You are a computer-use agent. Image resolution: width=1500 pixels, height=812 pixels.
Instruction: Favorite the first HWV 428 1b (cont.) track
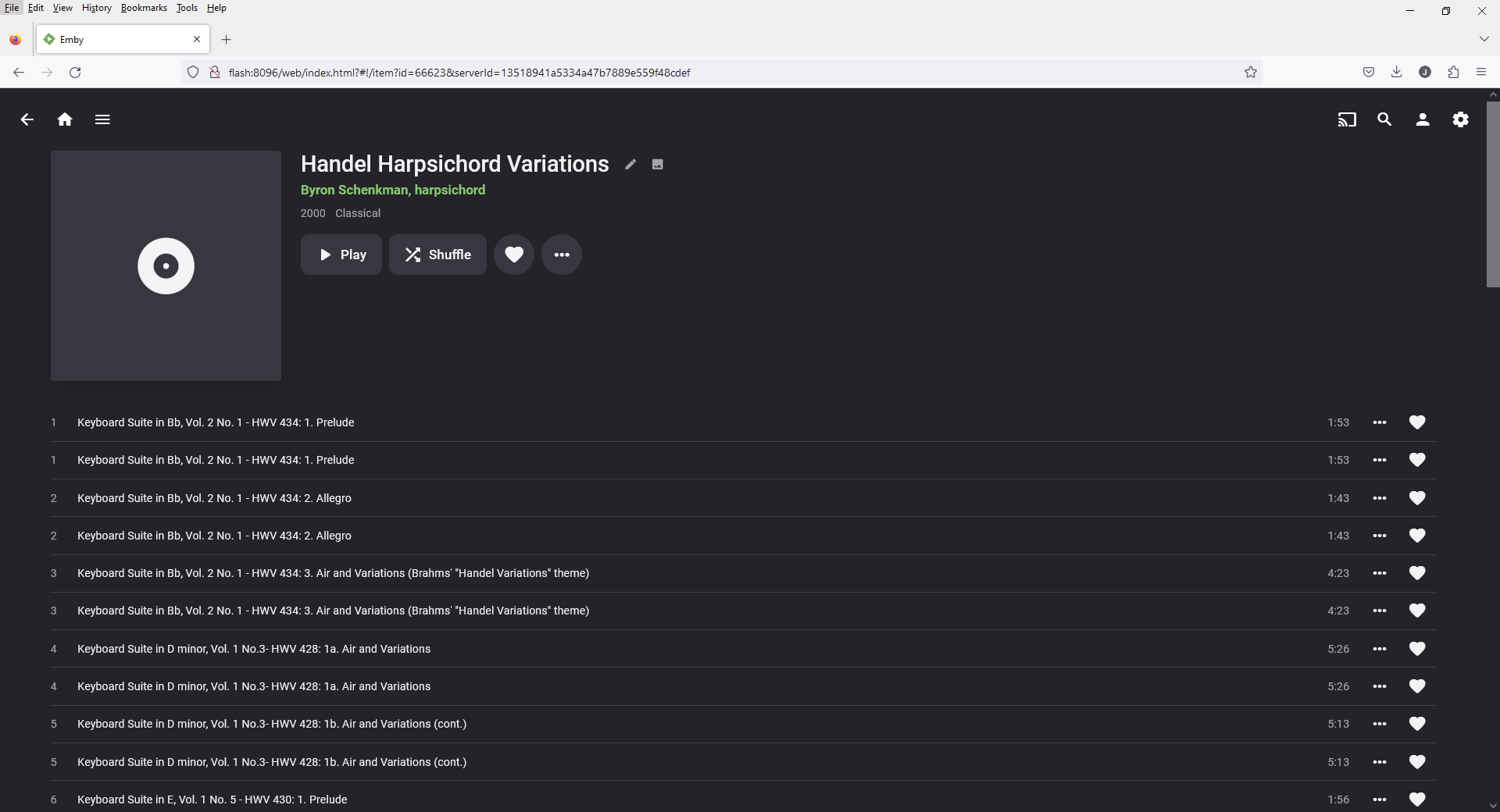pyautogui.click(x=1417, y=724)
